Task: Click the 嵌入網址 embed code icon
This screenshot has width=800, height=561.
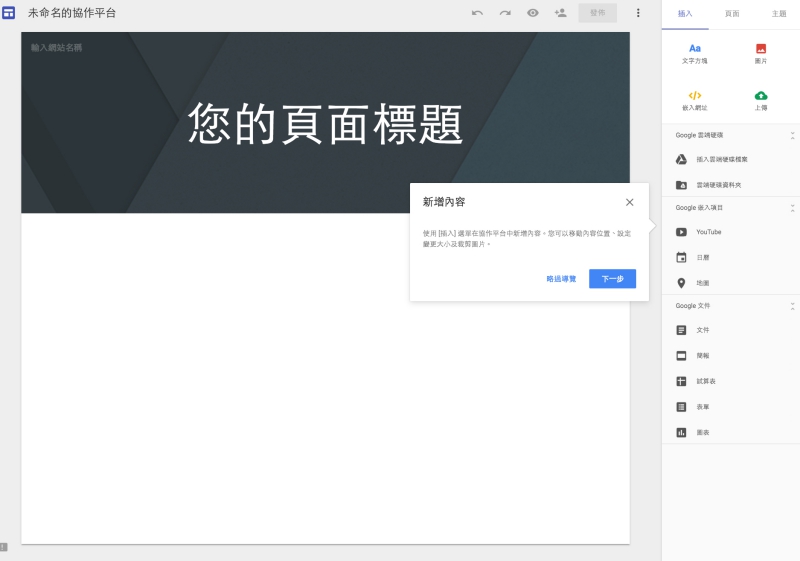Action: pyautogui.click(x=695, y=100)
